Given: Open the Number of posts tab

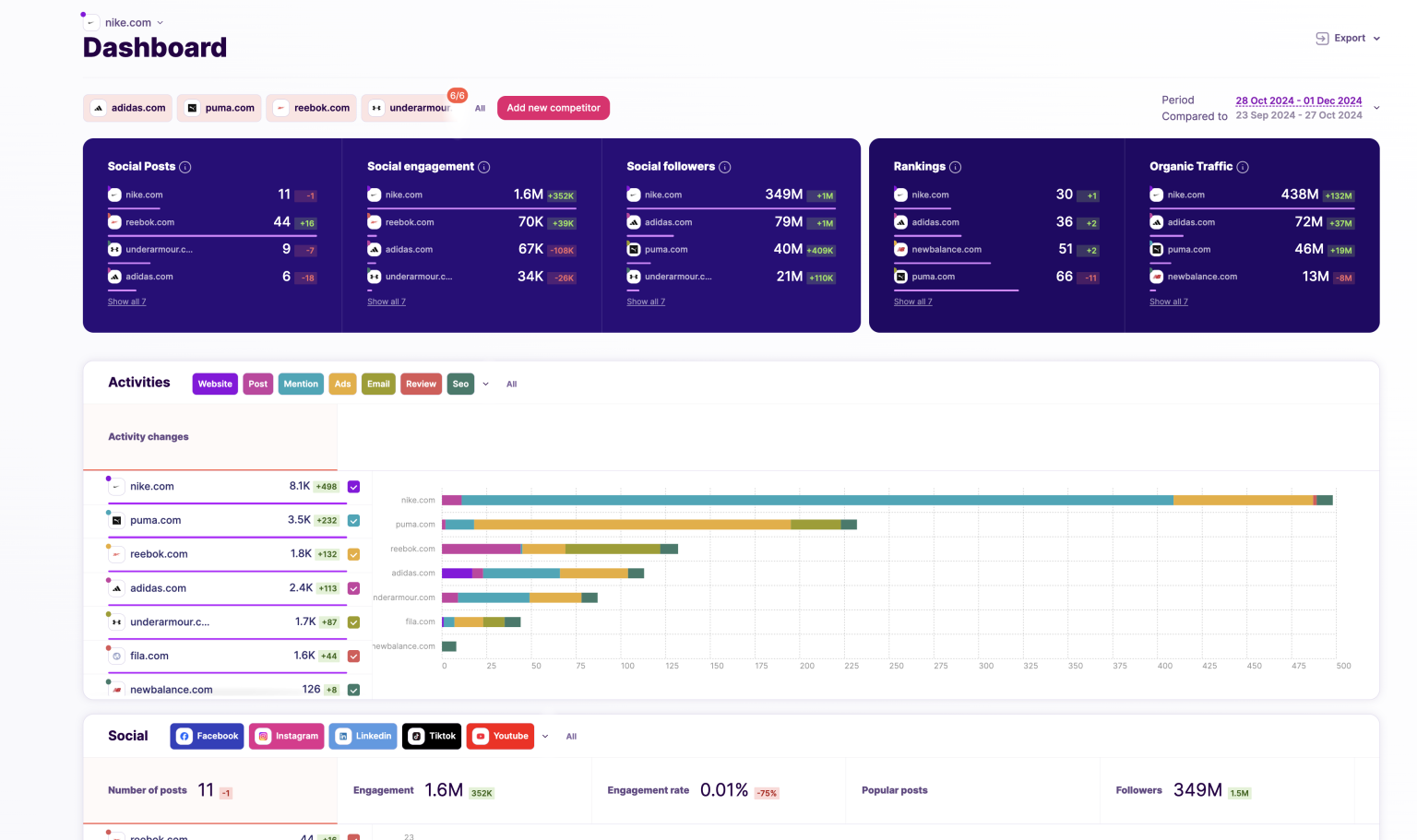Looking at the screenshot, I should (x=147, y=790).
